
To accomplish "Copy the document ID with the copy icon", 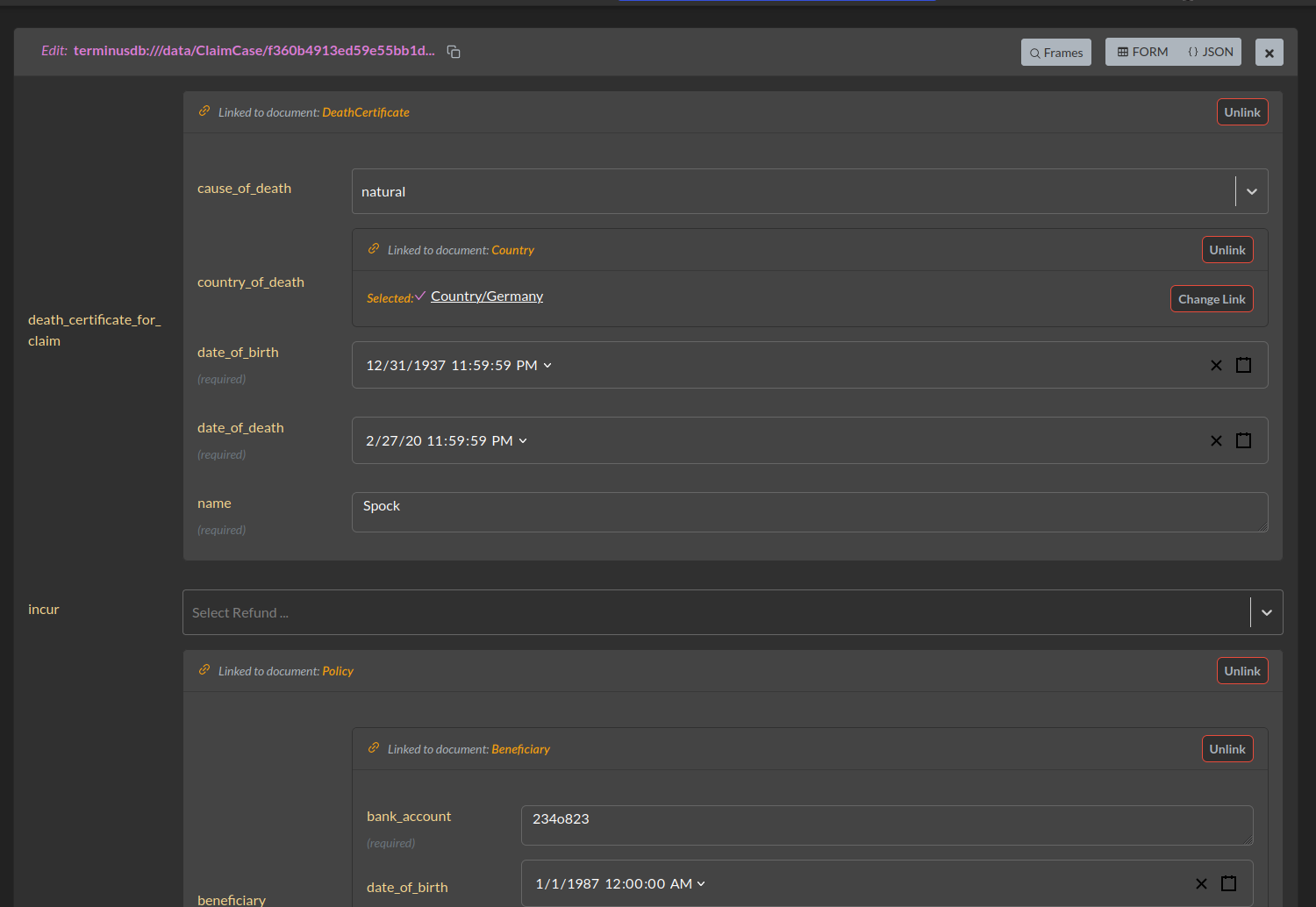I will [x=454, y=52].
